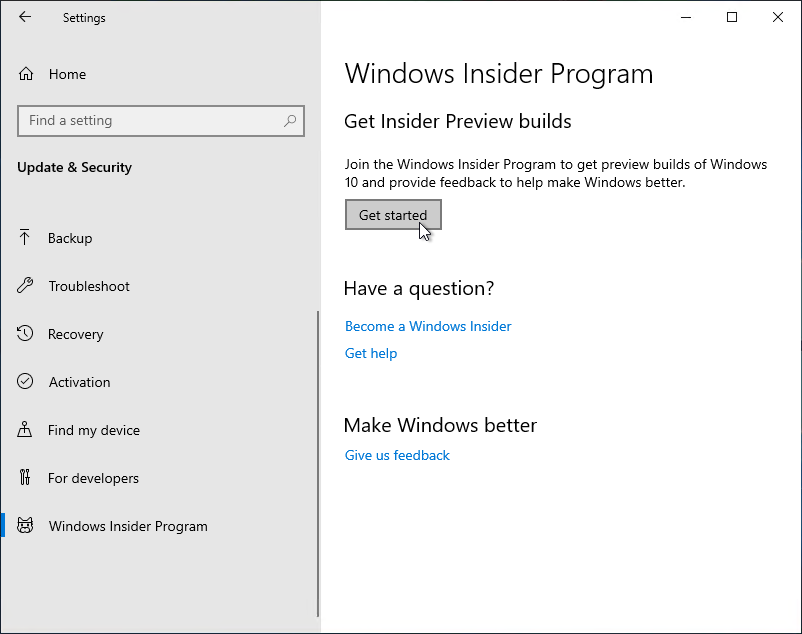Open the Give us feedback link
The width and height of the screenshot is (802, 634).
click(x=397, y=455)
